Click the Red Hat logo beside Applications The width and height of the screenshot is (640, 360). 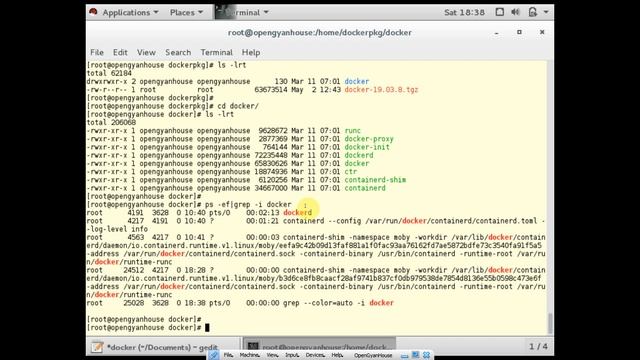[x=93, y=12]
